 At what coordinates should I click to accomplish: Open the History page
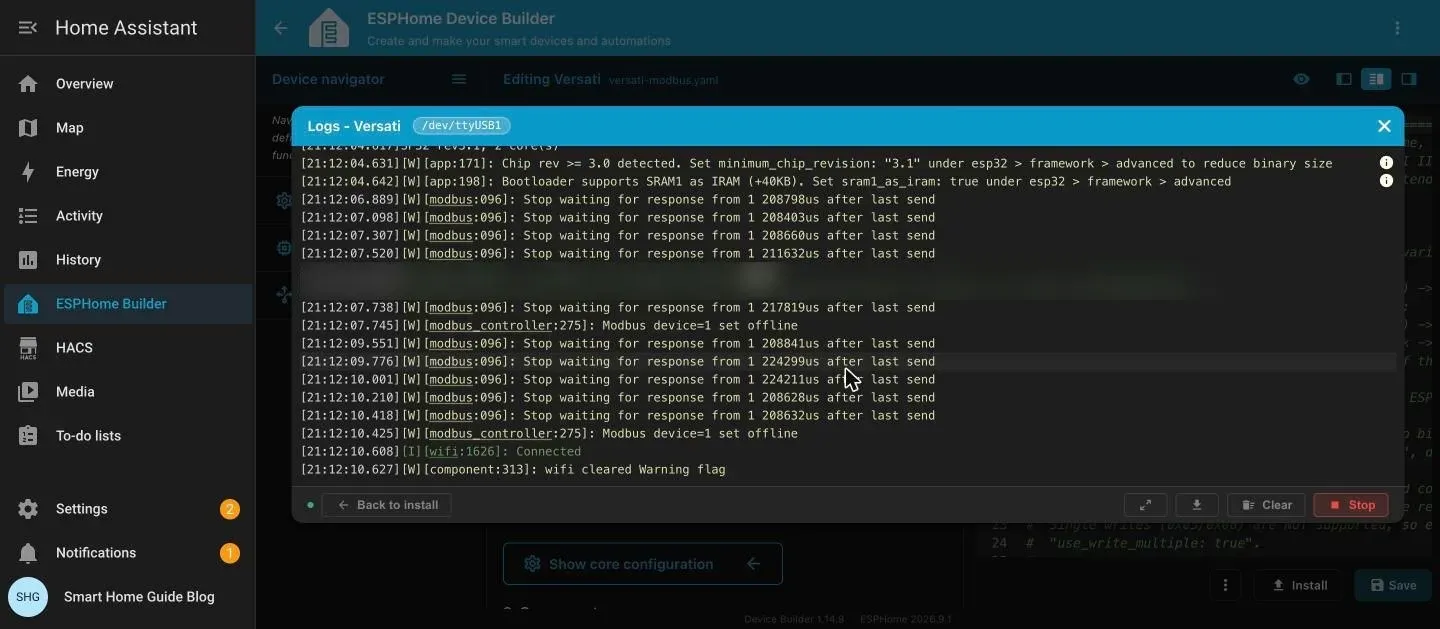128,260
